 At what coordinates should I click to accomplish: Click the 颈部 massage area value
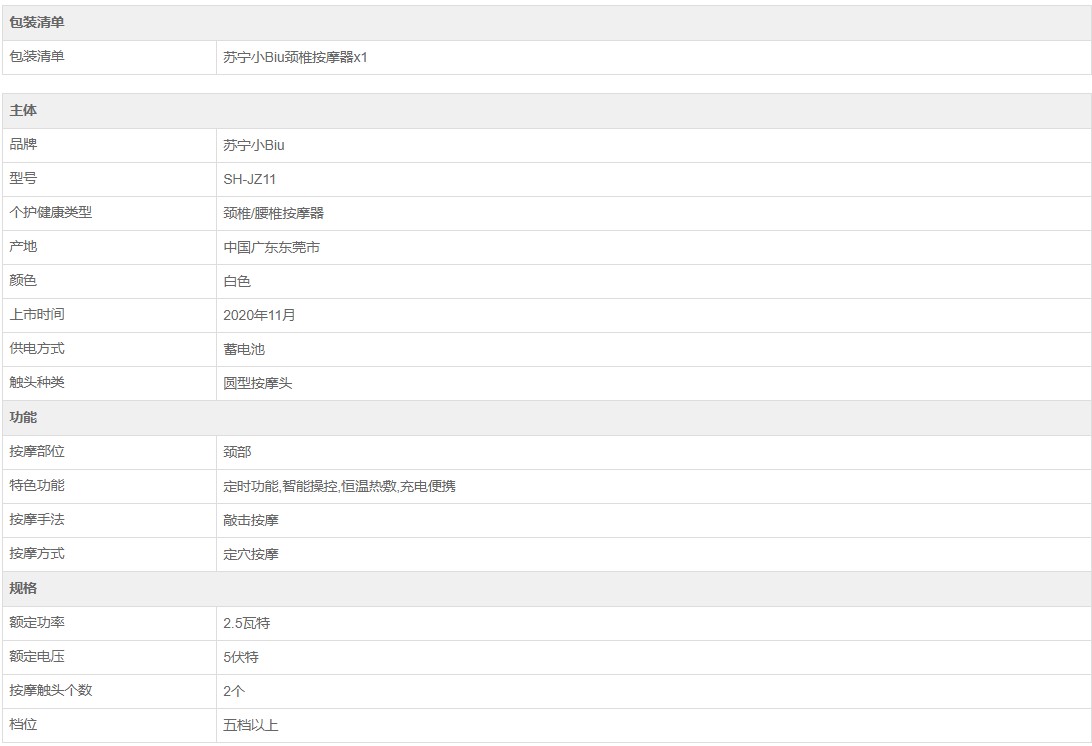(x=237, y=452)
